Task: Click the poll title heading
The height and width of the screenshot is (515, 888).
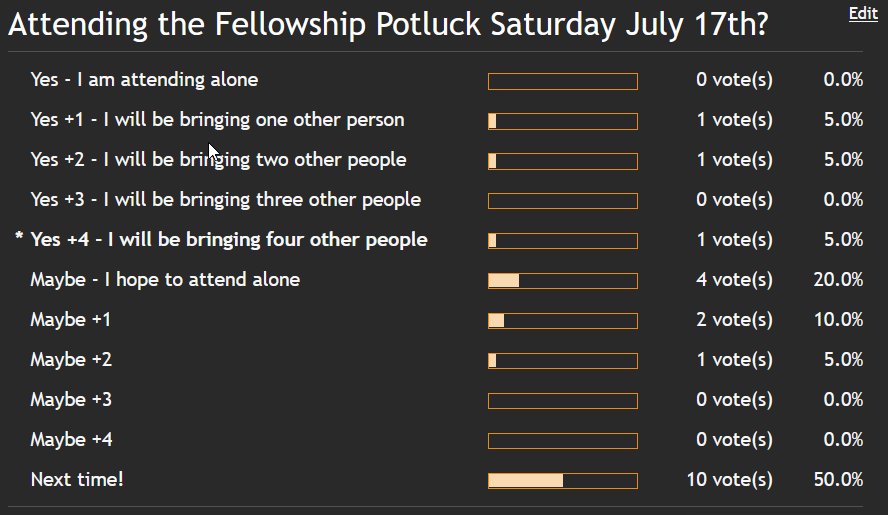Action: tap(388, 24)
